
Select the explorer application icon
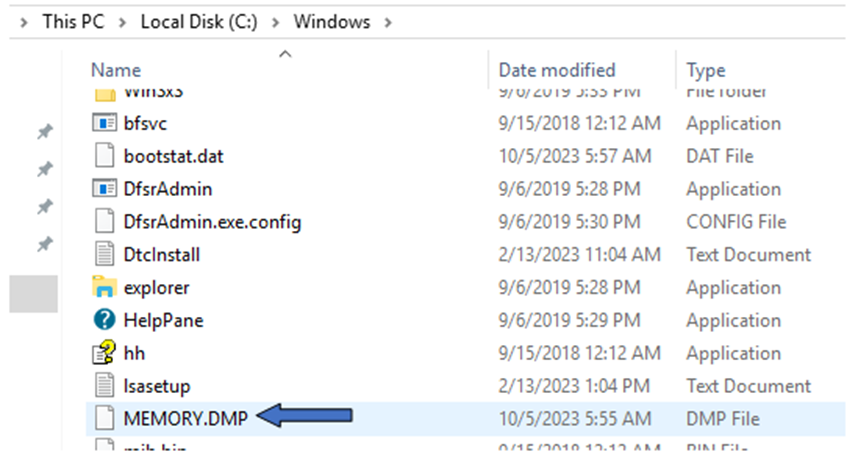[x=105, y=288]
